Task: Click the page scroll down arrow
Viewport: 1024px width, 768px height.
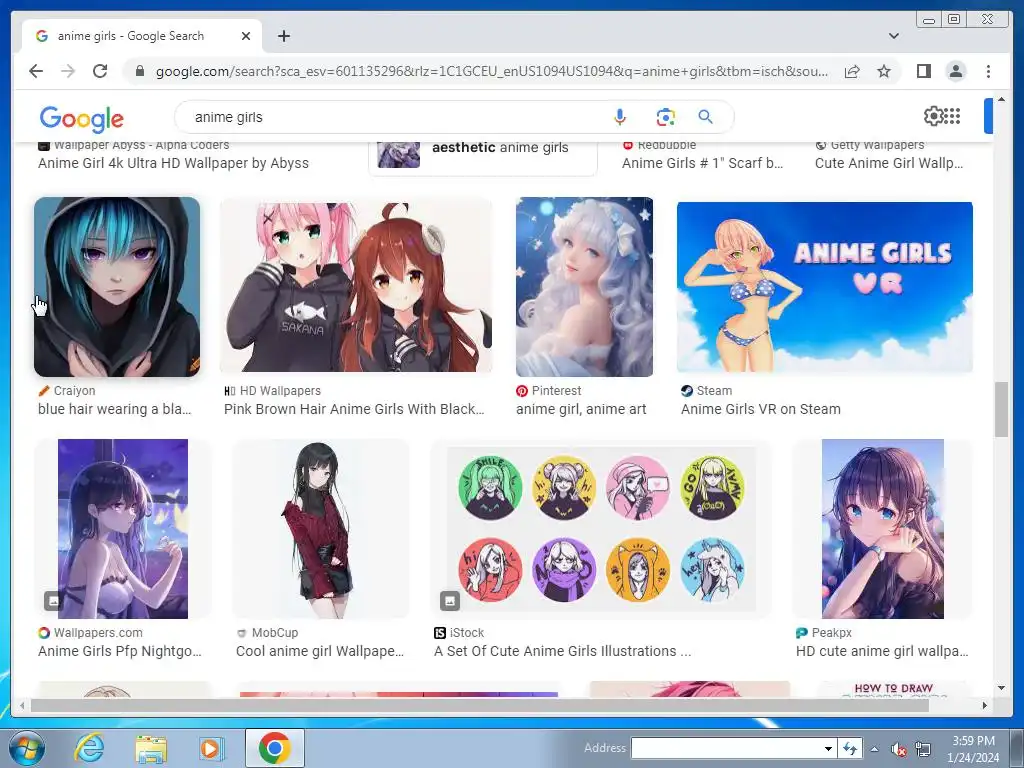Action: 1001,688
